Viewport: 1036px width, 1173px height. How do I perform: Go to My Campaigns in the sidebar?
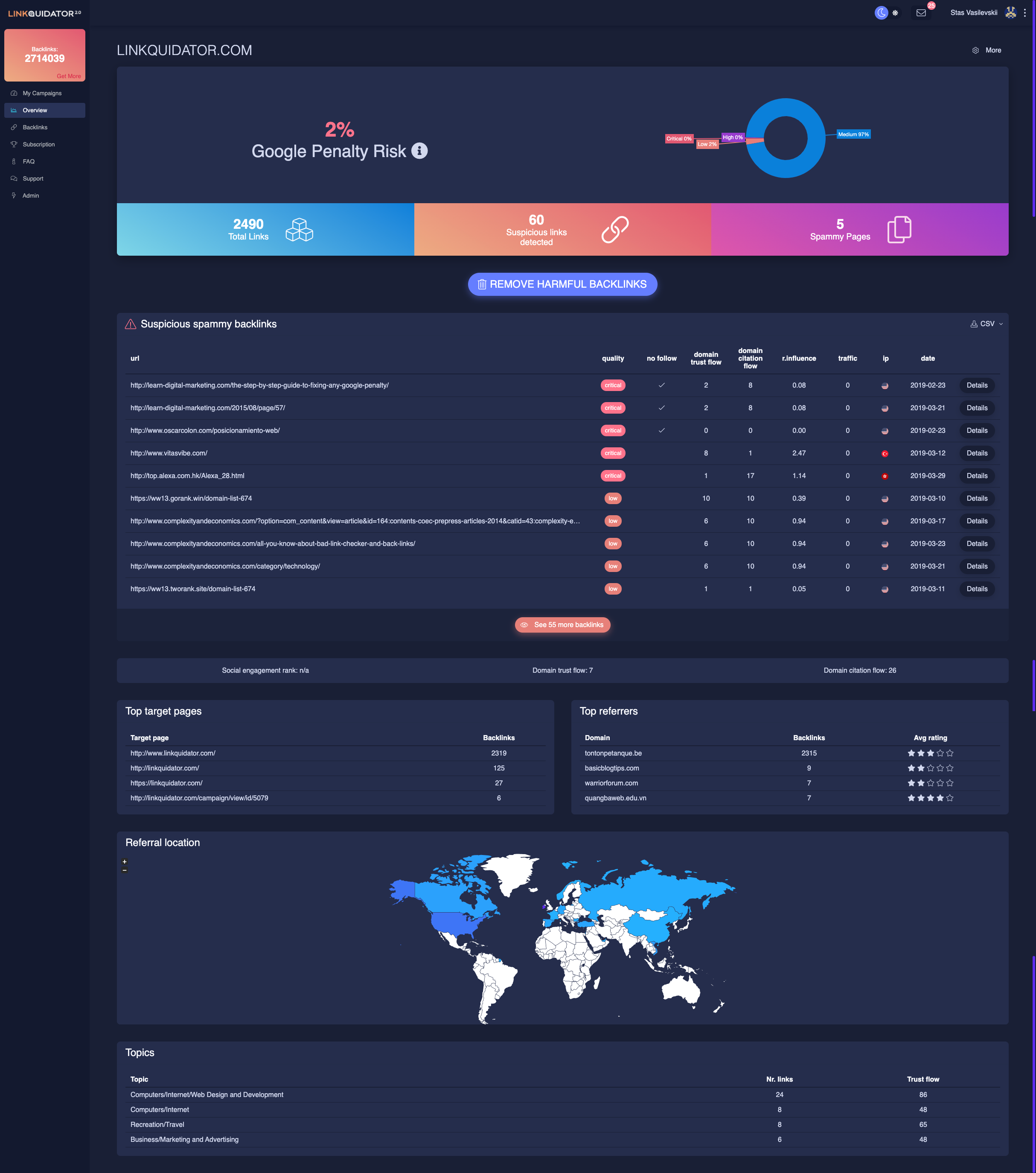[x=42, y=93]
